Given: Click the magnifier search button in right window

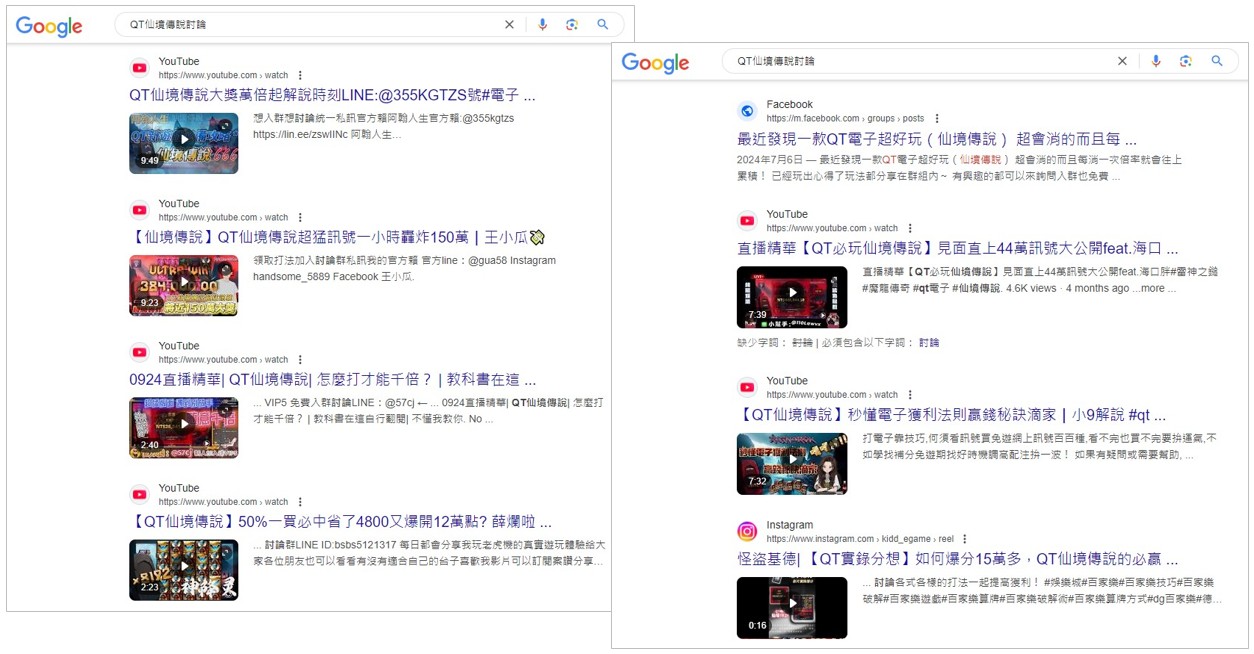Looking at the screenshot, I should point(1217,61).
